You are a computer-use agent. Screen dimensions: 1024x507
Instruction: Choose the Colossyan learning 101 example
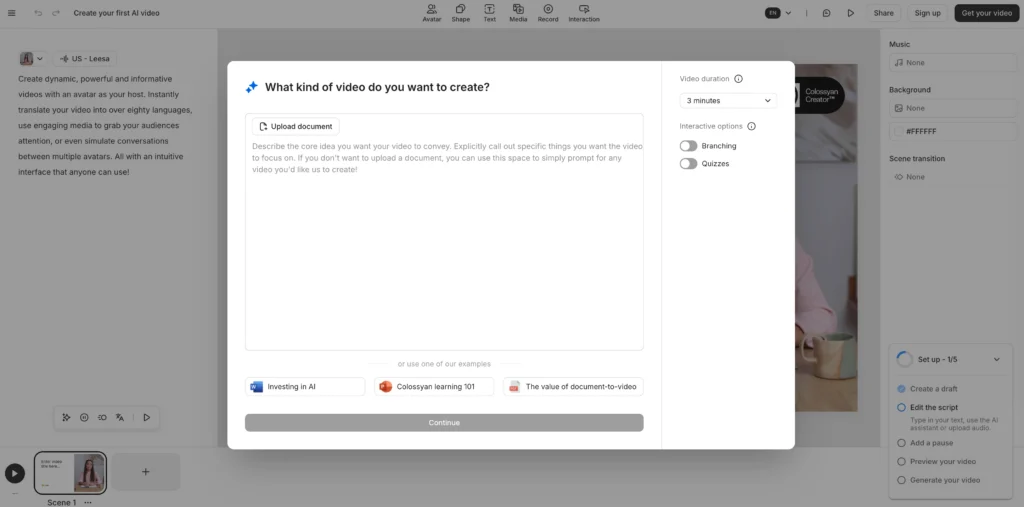coord(434,387)
